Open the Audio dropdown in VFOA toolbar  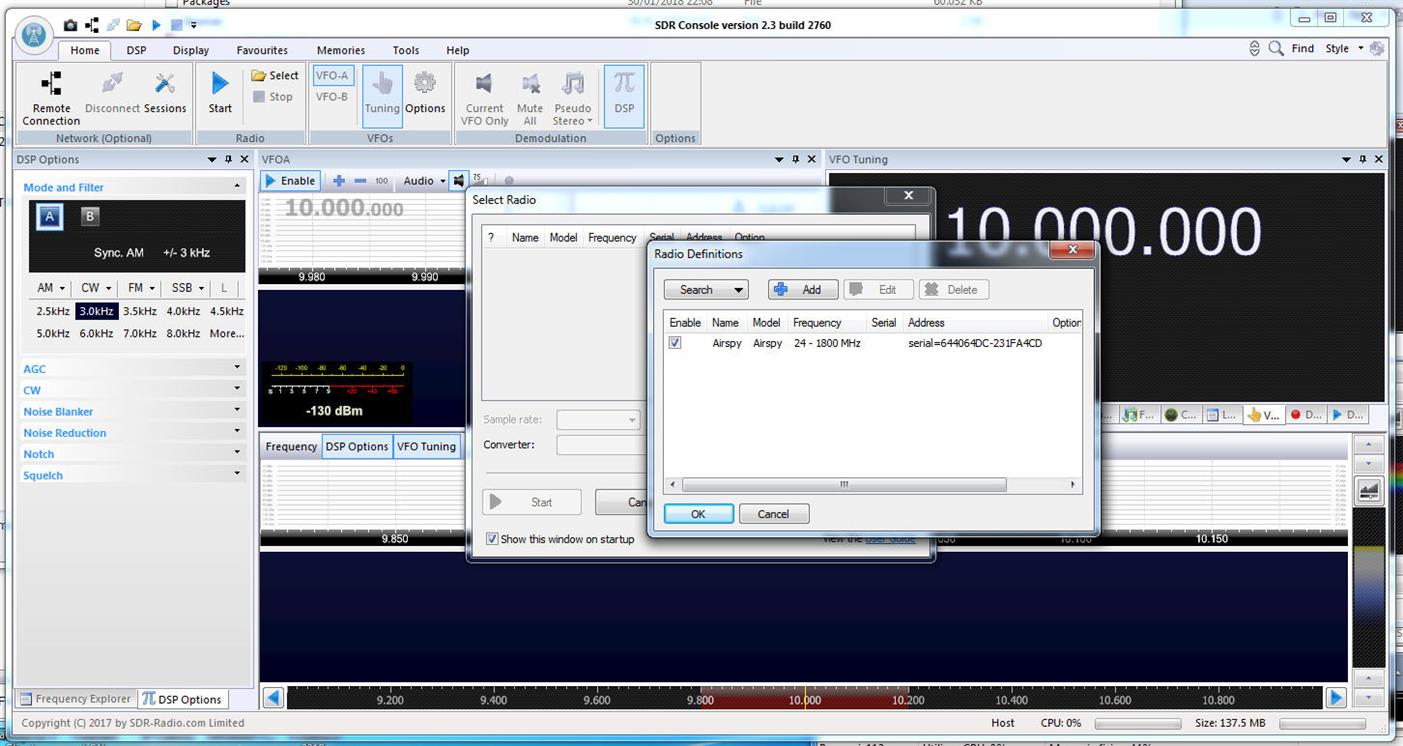(424, 181)
